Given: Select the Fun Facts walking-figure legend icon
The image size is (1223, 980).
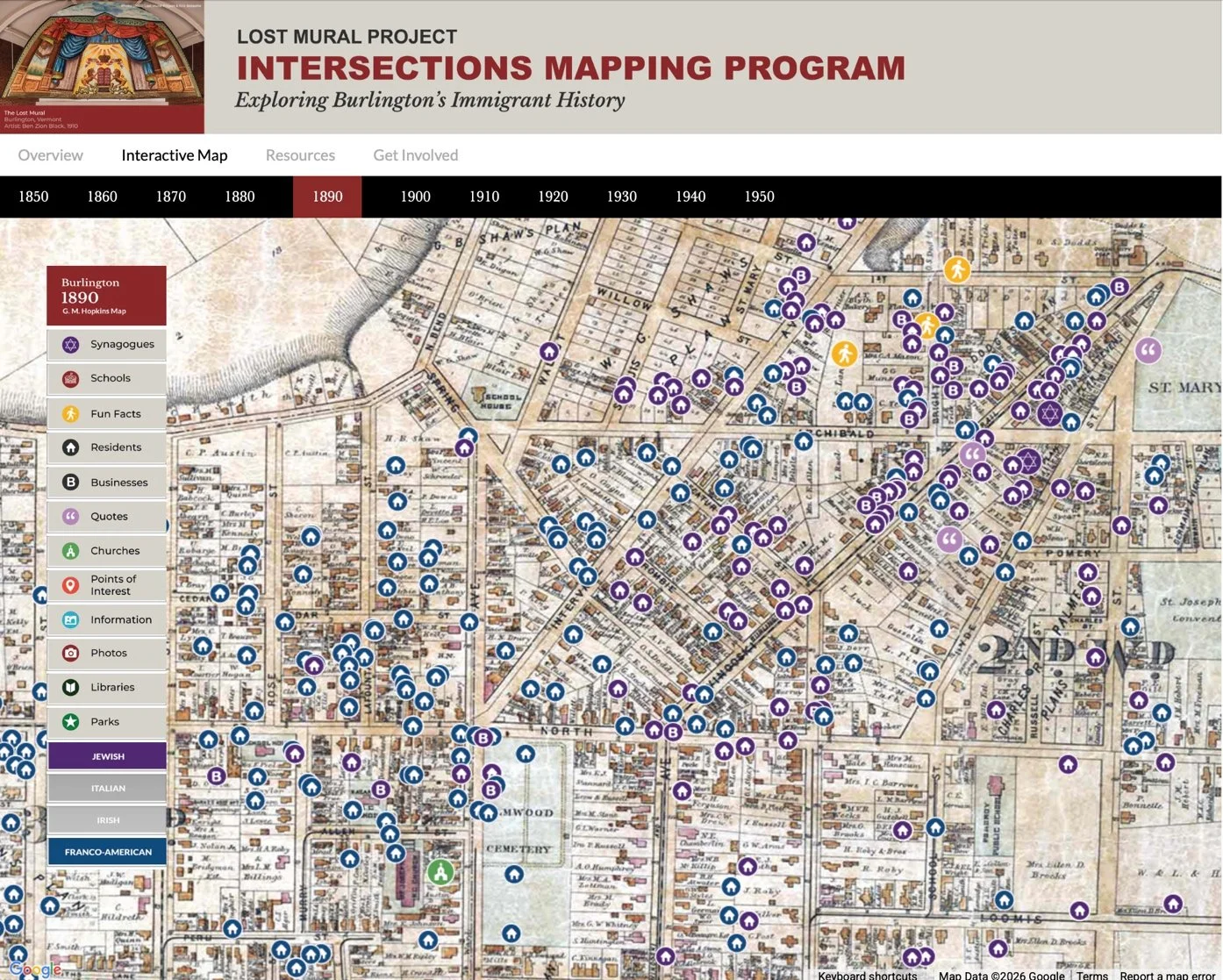Looking at the screenshot, I should coord(71,414).
